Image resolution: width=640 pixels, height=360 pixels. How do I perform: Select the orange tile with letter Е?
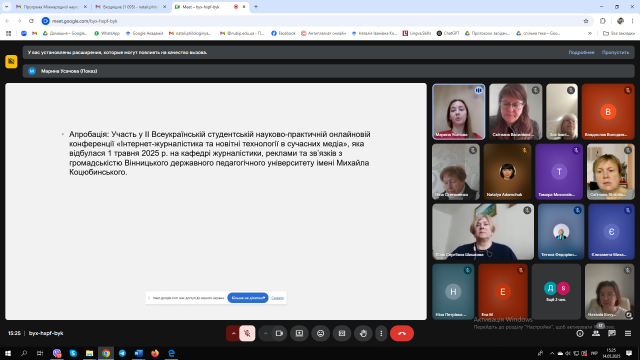[502, 291]
